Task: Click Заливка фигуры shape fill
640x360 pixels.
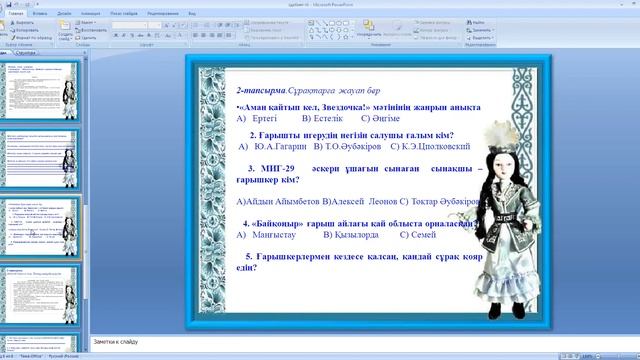Action: pos(432,22)
